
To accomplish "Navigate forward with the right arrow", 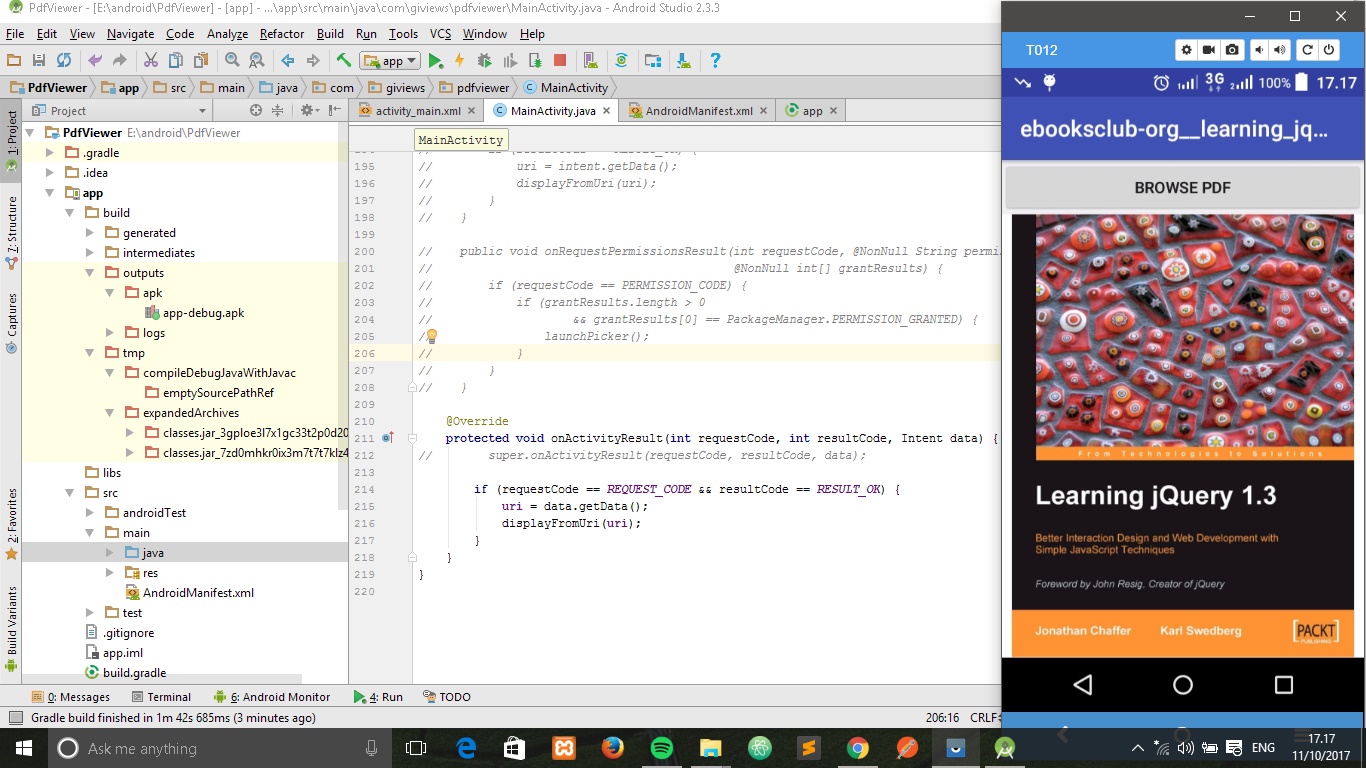I will [x=313, y=60].
